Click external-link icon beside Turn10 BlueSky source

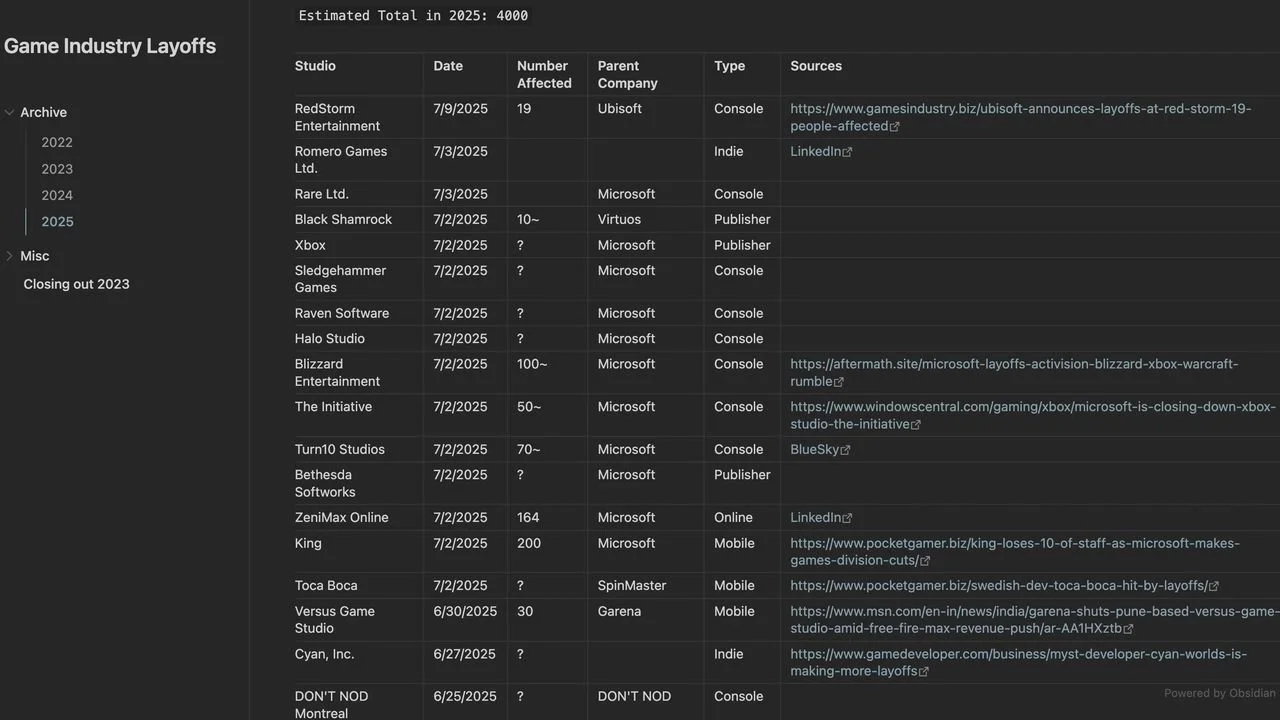[846, 451]
